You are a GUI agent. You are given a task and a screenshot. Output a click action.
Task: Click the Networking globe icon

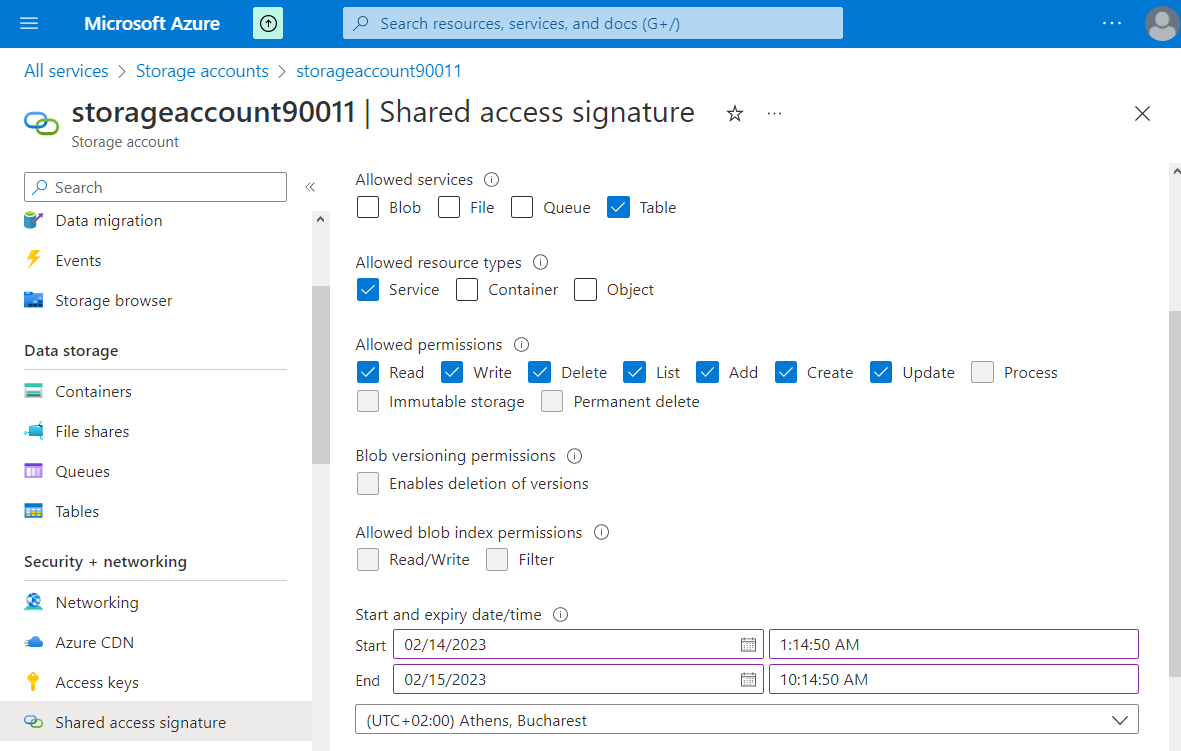pos(33,602)
